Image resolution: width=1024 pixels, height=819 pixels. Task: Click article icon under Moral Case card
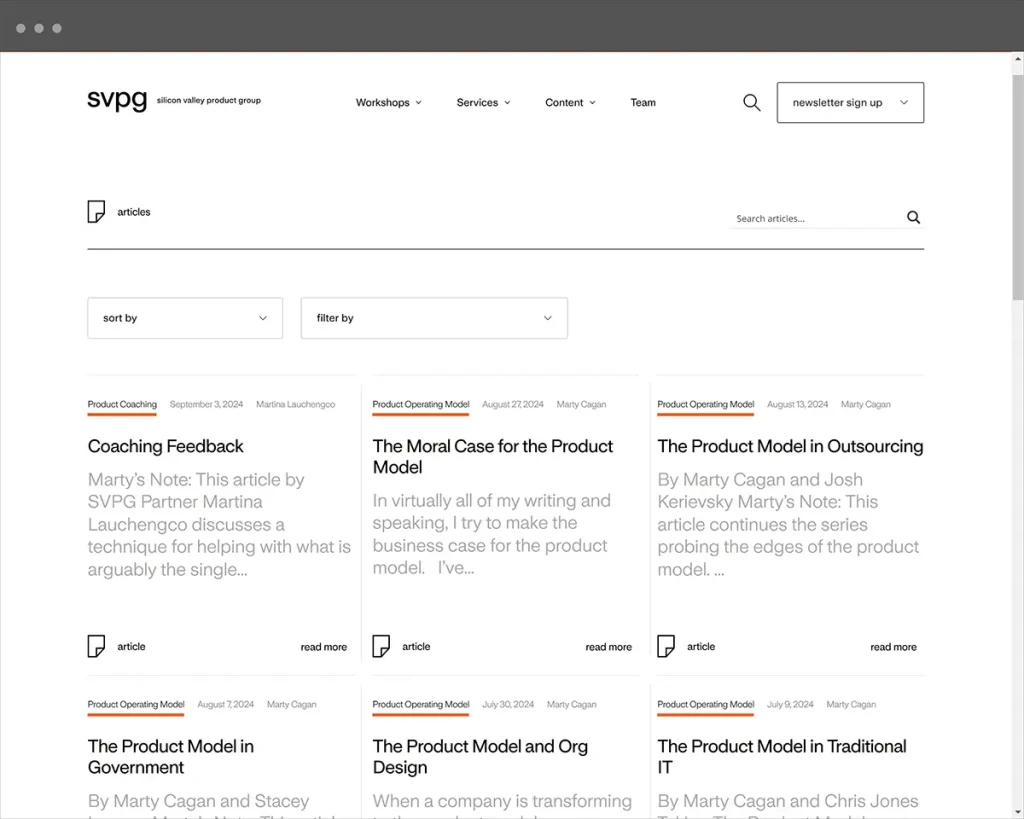click(381, 646)
